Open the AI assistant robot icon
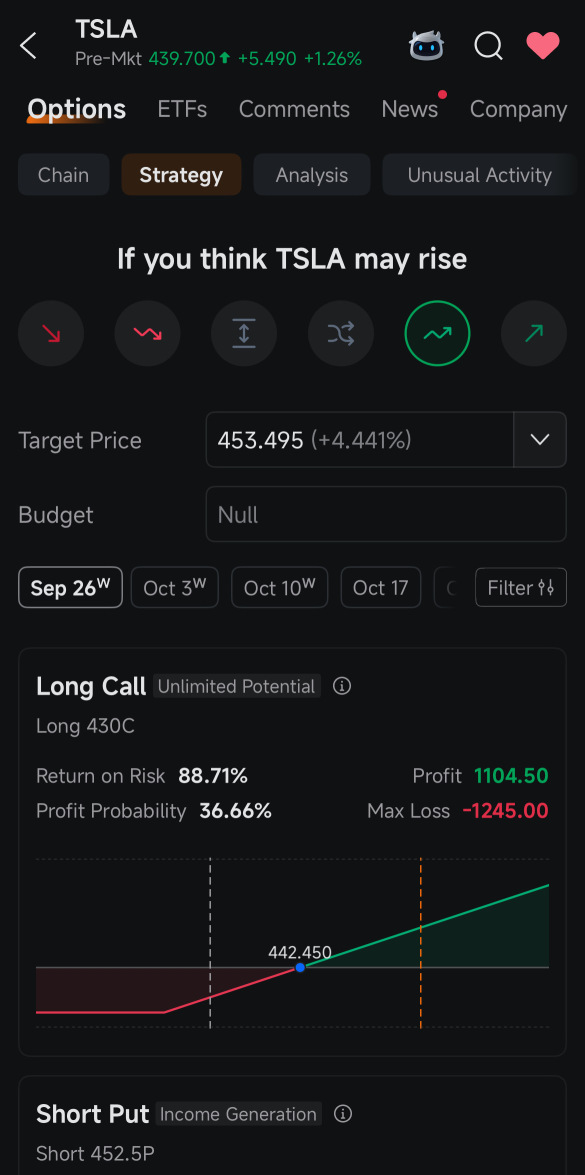585x1175 pixels. pos(426,45)
